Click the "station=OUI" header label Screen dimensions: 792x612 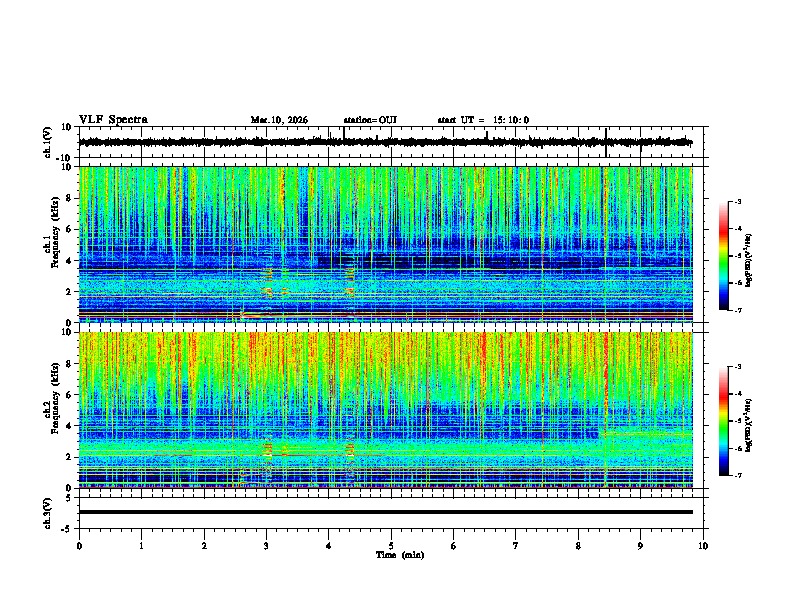click(x=370, y=120)
